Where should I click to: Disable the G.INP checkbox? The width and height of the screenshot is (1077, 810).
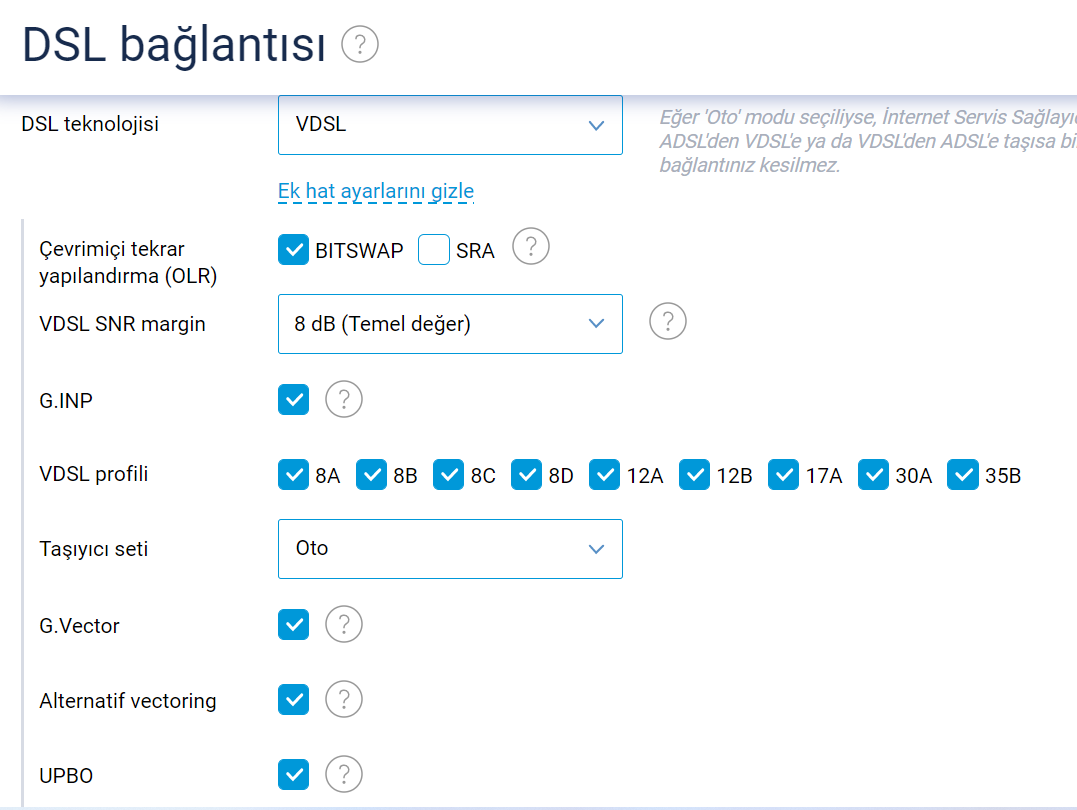(293, 400)
